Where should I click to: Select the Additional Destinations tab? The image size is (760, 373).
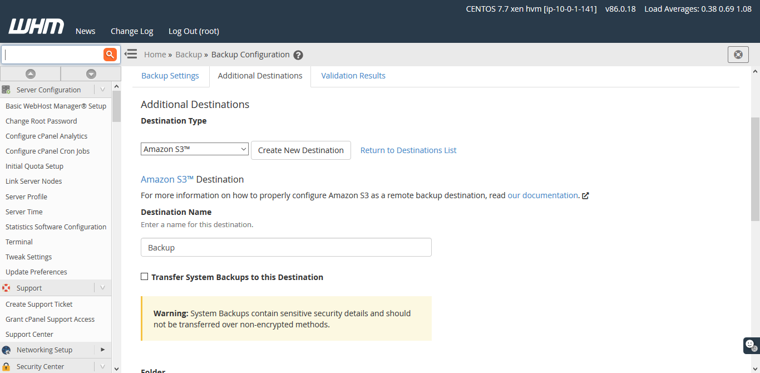click(x=260, y=76)
